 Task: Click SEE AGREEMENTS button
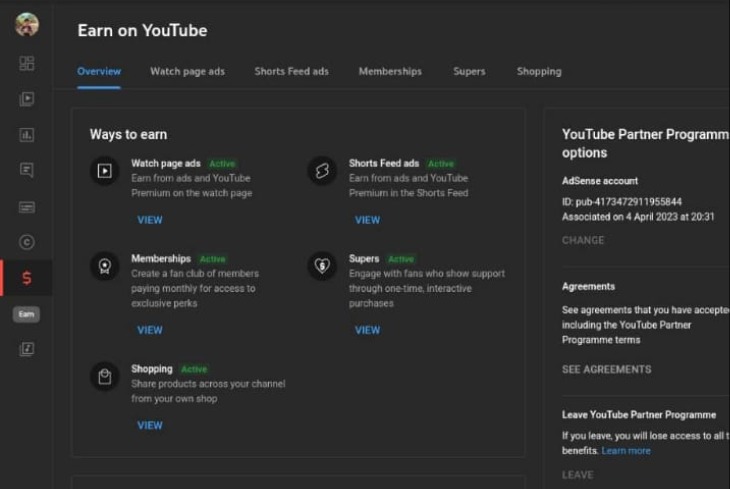(x=607, y=369)
